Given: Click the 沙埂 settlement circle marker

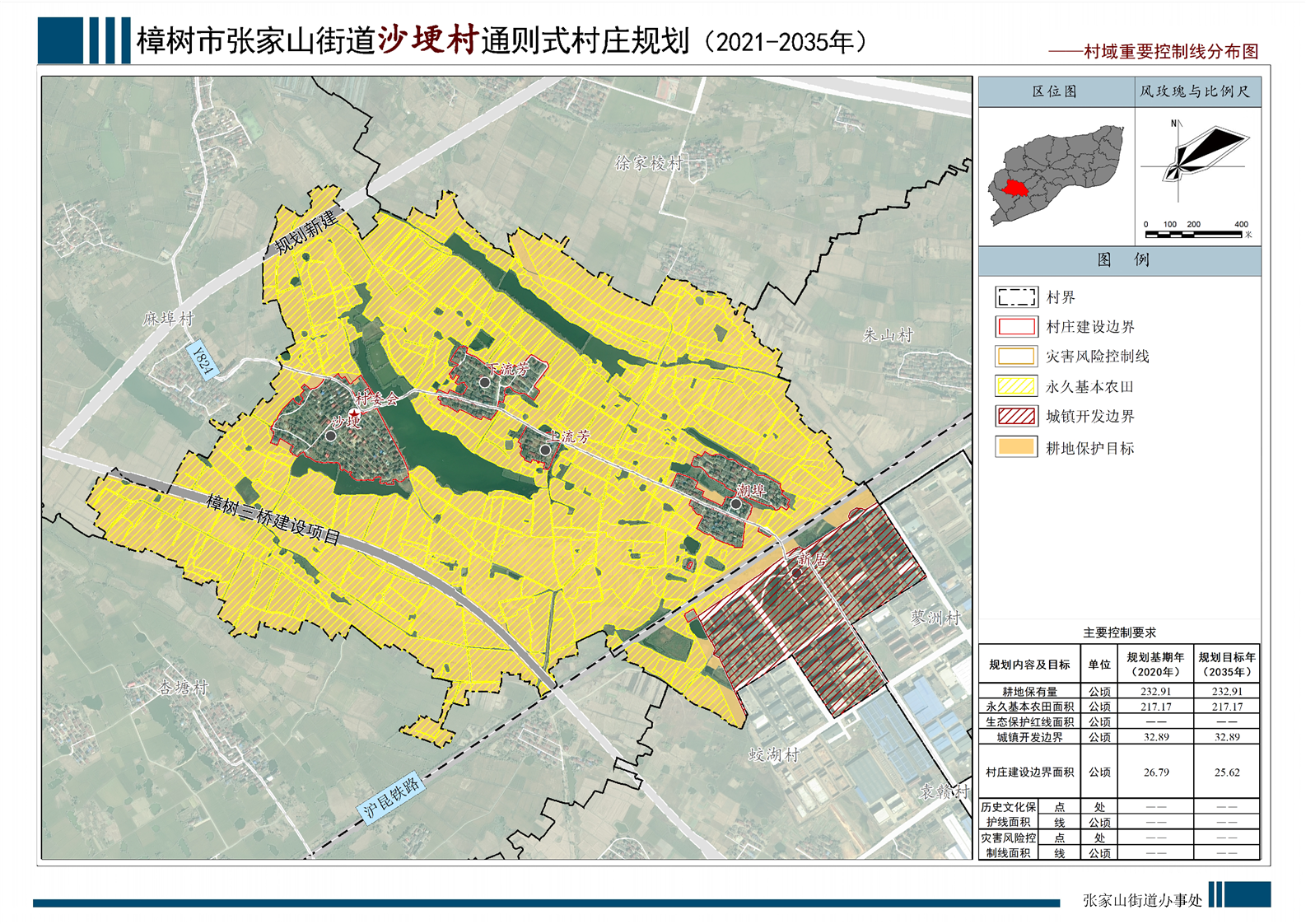Looking at the screenshot, I should (x=331, y=436).
